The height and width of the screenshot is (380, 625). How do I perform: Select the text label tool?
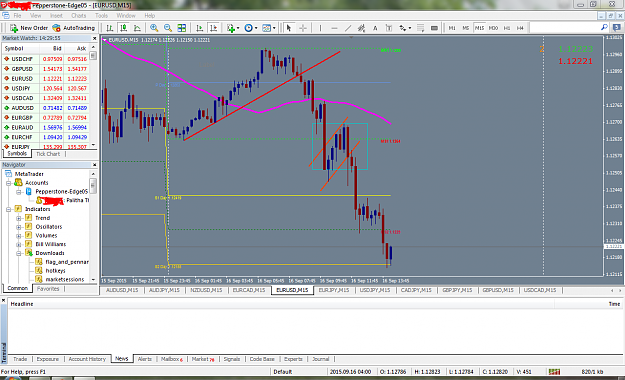tap(389, 28)
